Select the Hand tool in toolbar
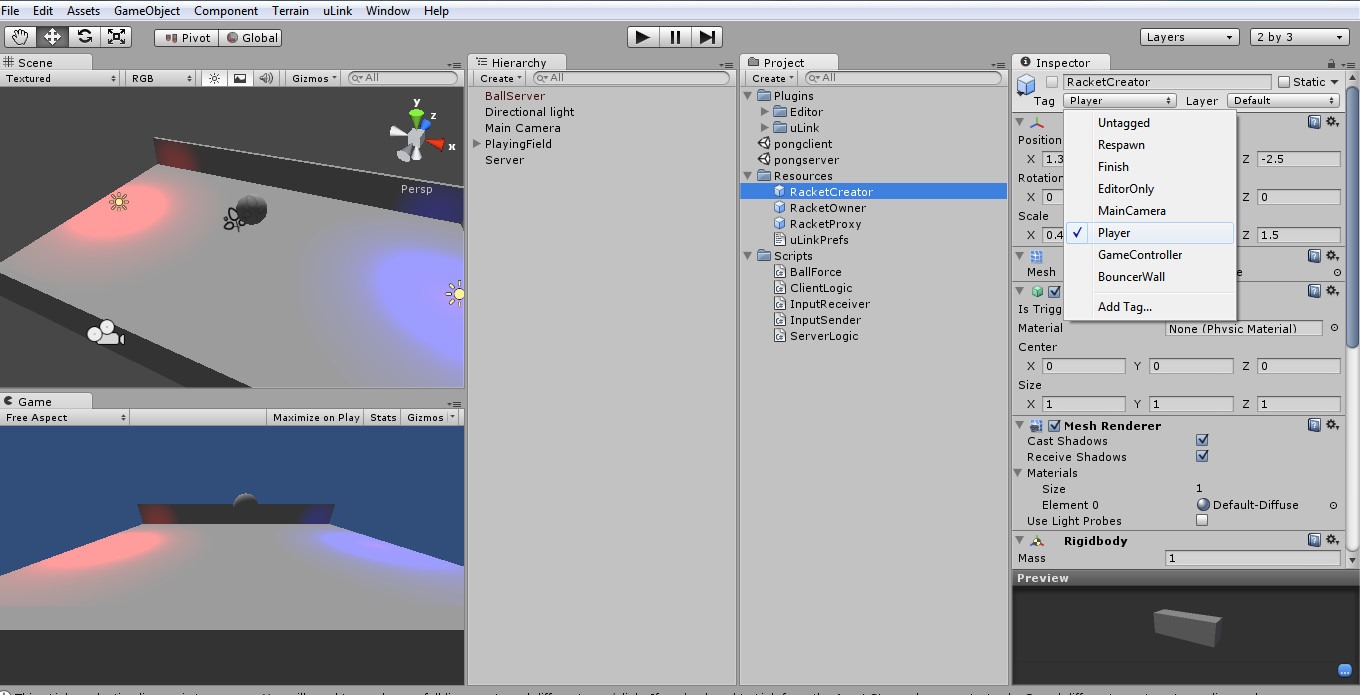 click(x=20, y=37)
